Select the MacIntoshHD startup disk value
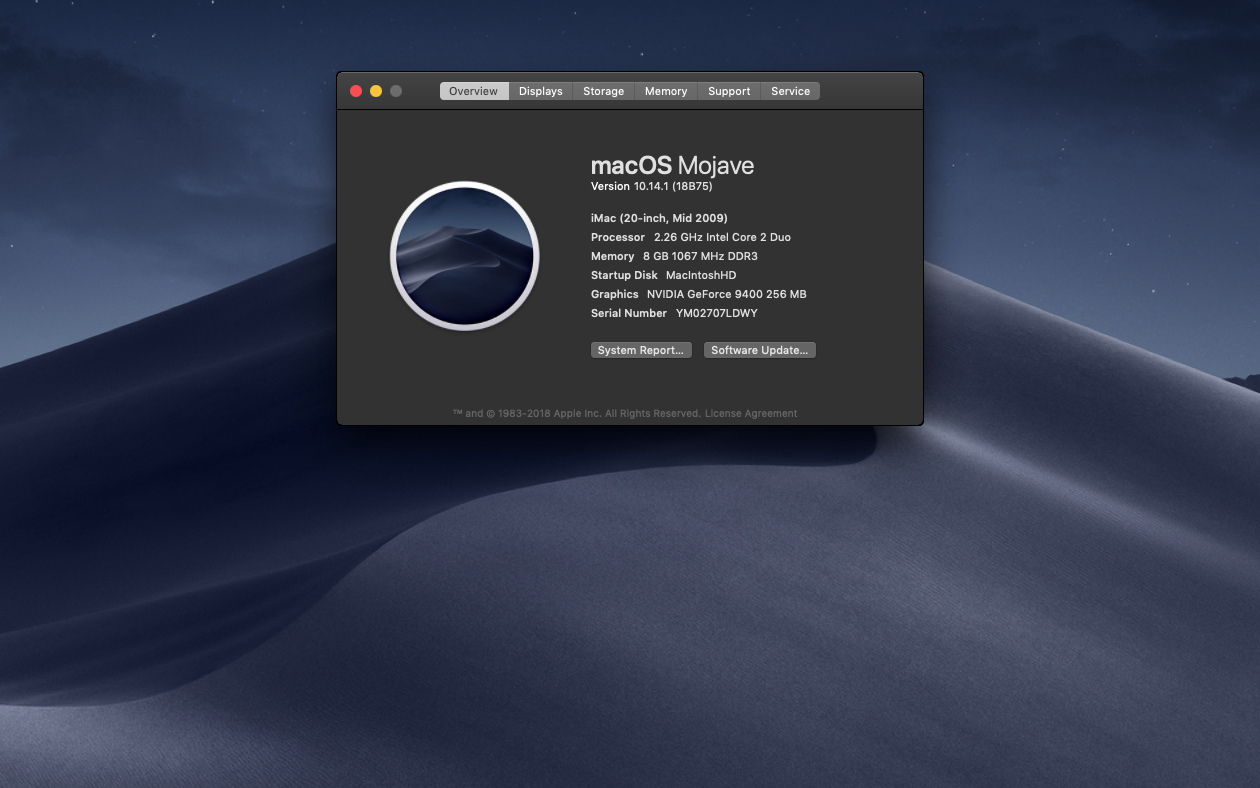 click(x=701, y=275)
